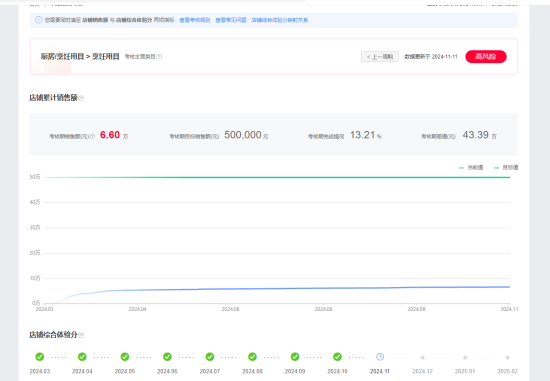The height and width of the screenshot is (381, 550).
Task: Click the 上一周期 previous period button
Action: pyautogui.click(x=380, y=56)
